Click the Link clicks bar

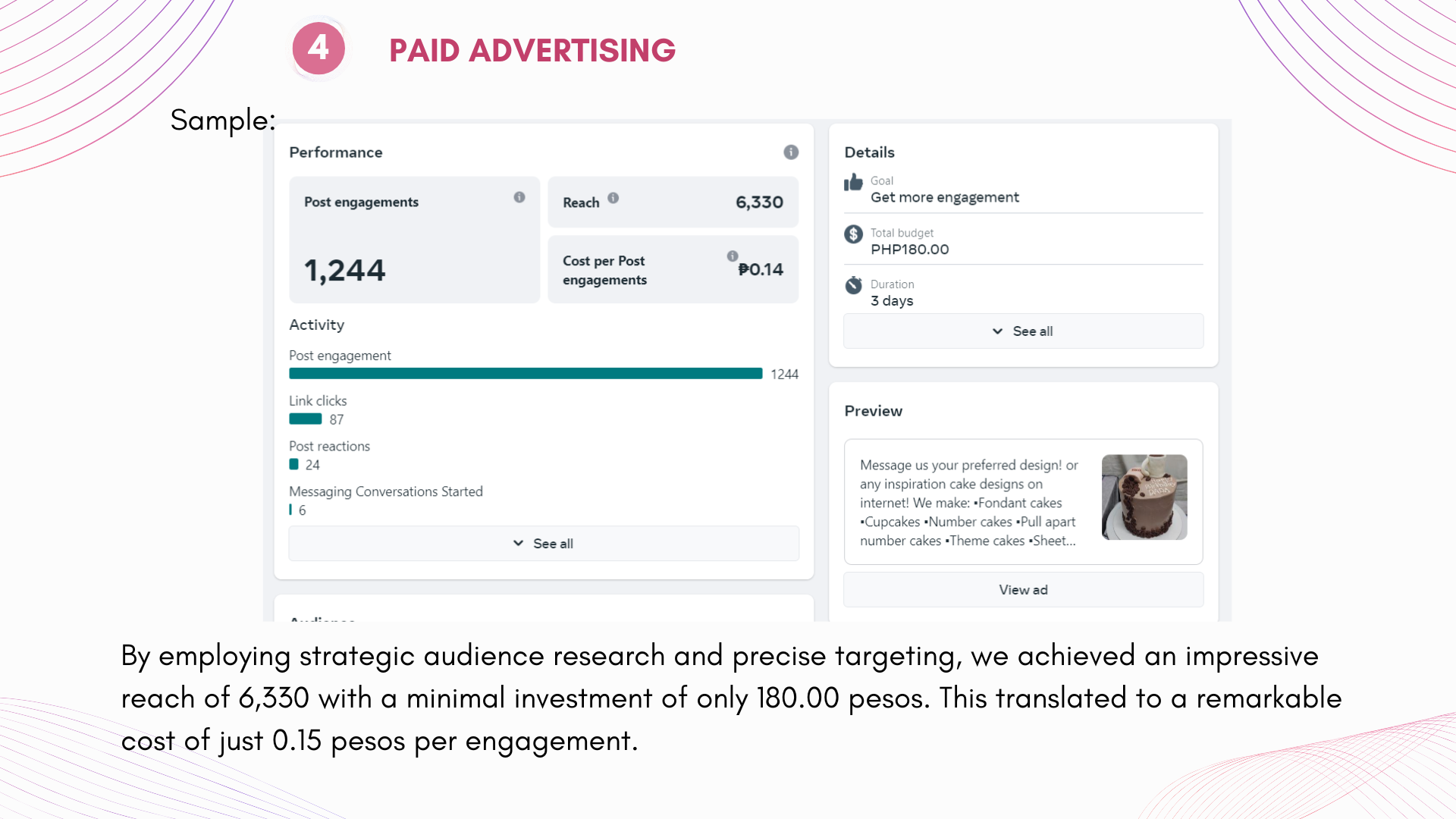pos(306,419)
